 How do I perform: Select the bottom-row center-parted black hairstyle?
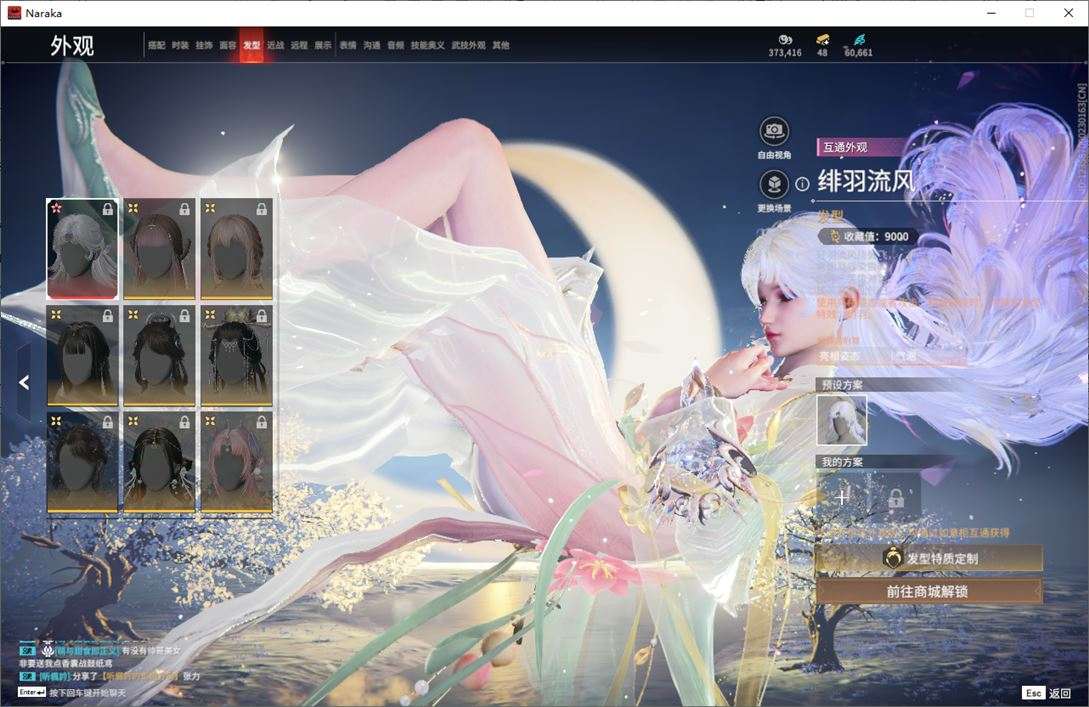[x=159, y=463]
